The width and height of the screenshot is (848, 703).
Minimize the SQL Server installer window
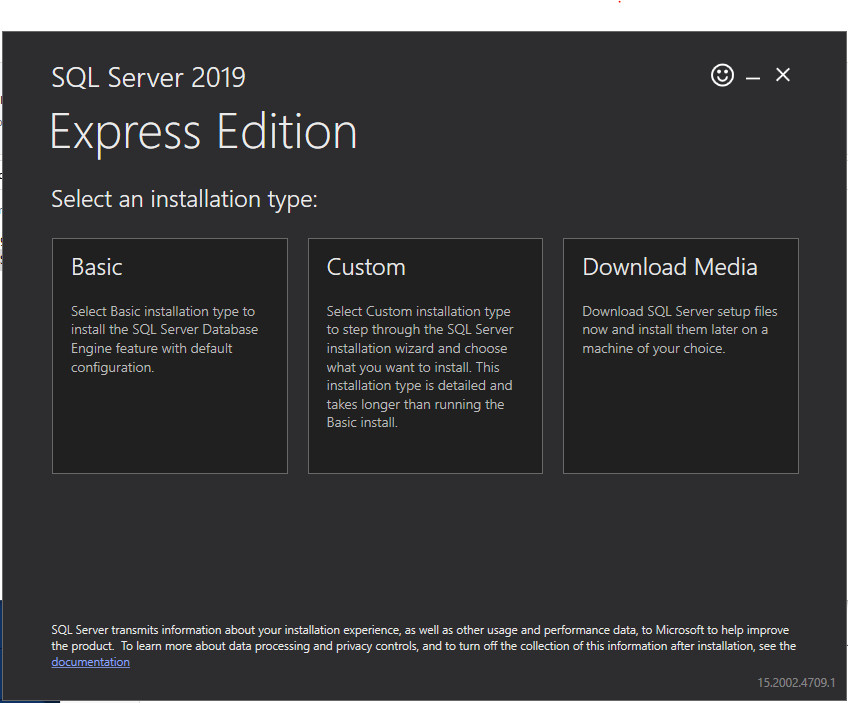point(752,75)
